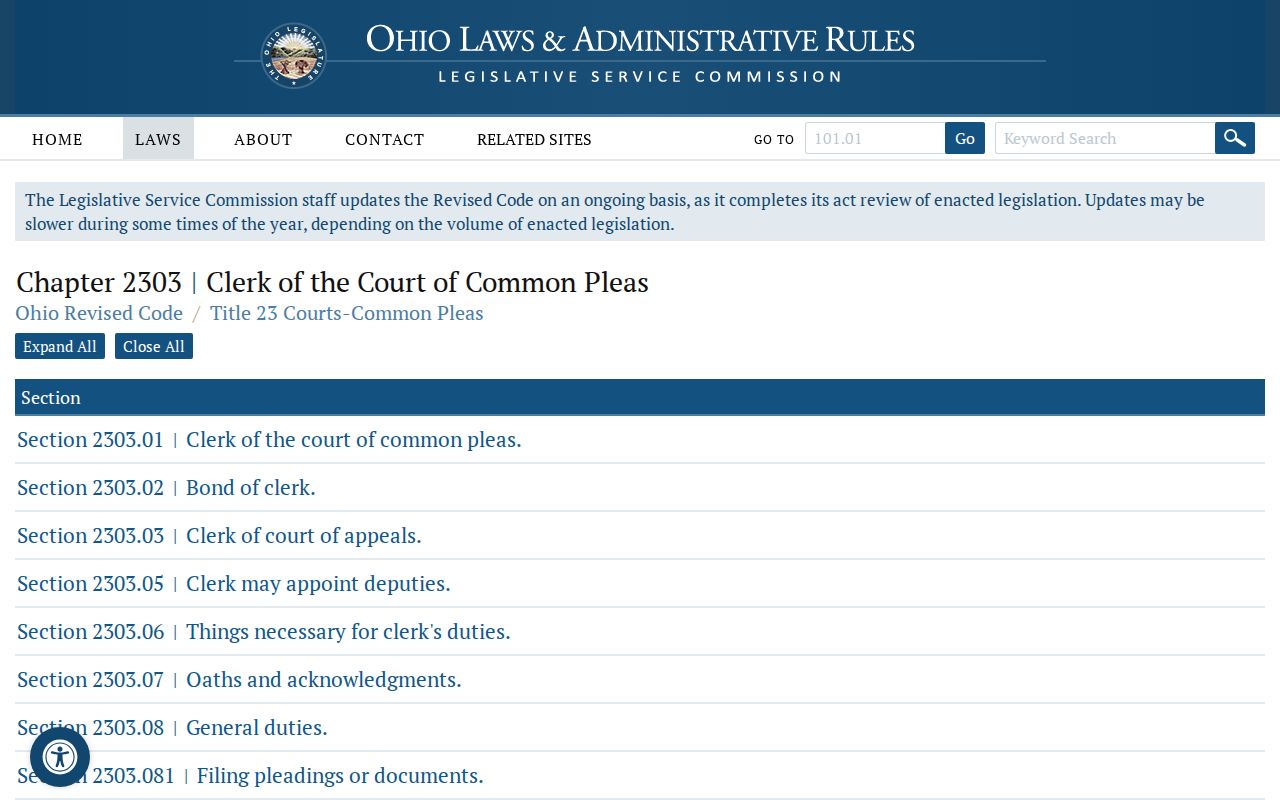
Task: Click the Go button beside section field
Action: tap(965, 138)
